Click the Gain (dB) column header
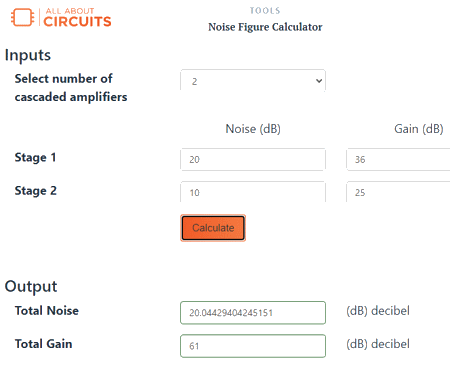Screen dimensions: 450x365 419,129
